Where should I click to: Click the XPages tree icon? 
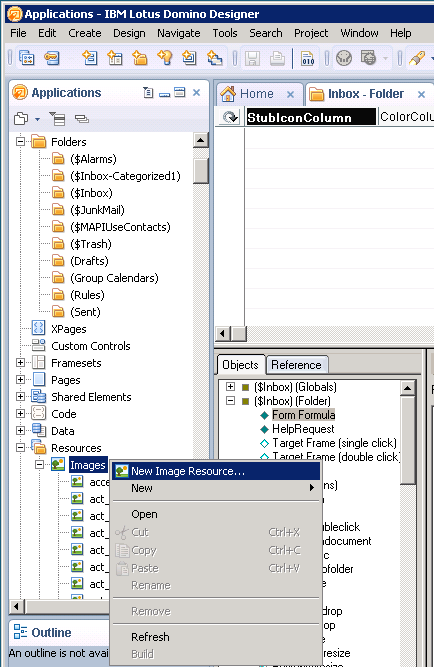[x=39, y=328]
